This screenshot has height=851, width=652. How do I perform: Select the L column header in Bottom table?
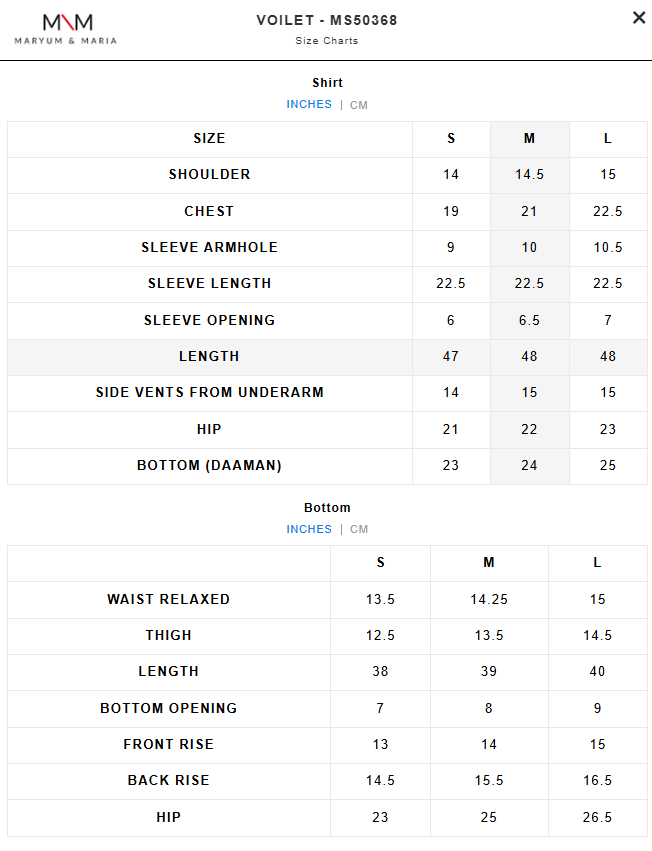click(597, 563)
